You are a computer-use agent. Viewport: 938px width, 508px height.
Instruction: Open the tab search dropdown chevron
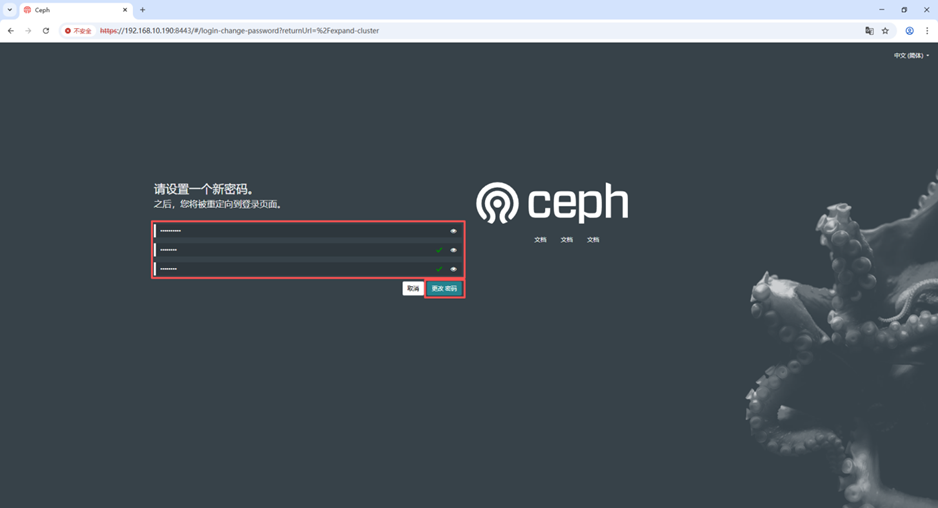[9, 10]
